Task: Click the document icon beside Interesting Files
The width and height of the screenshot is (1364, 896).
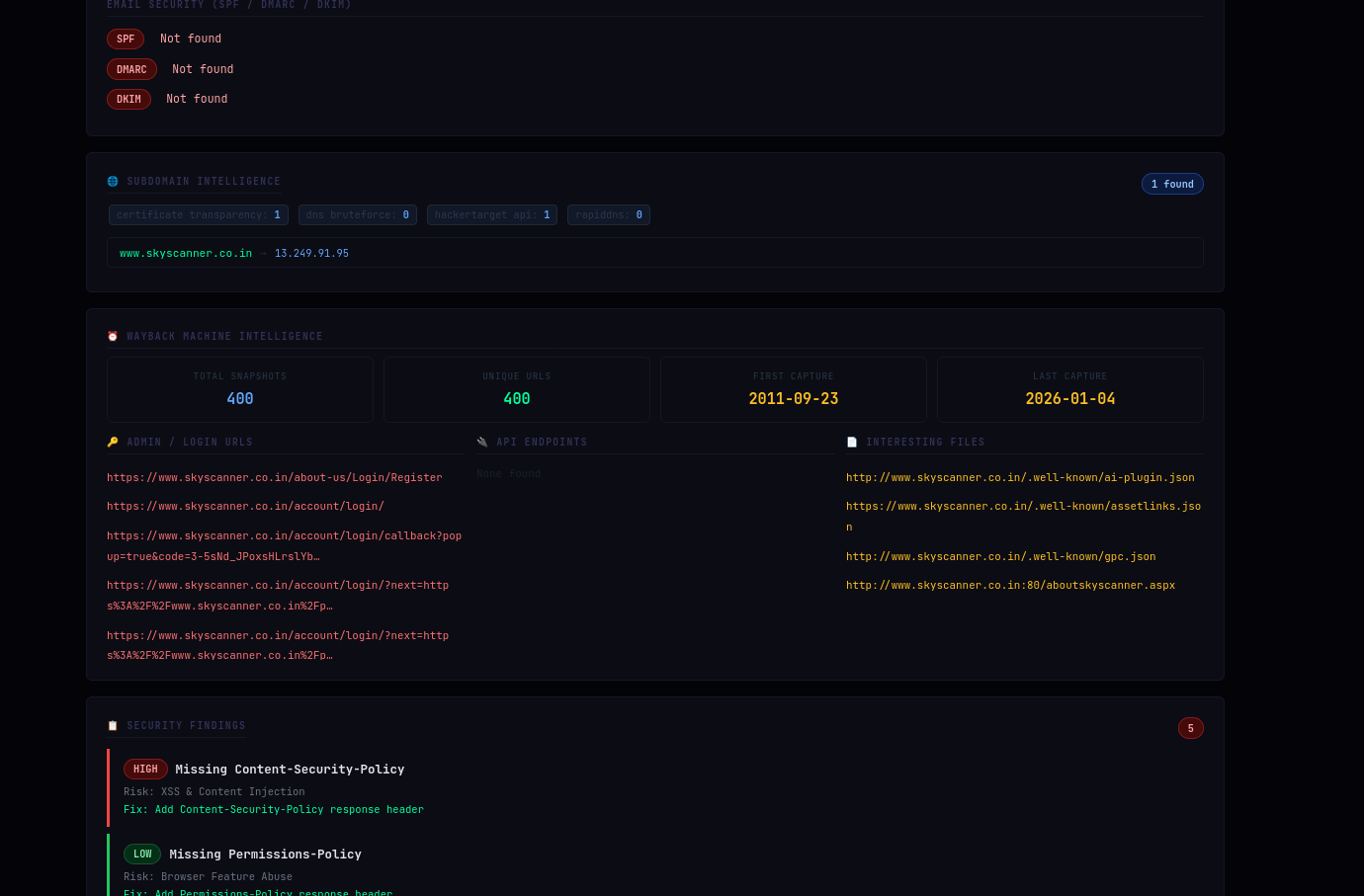Action: [852, 443]
